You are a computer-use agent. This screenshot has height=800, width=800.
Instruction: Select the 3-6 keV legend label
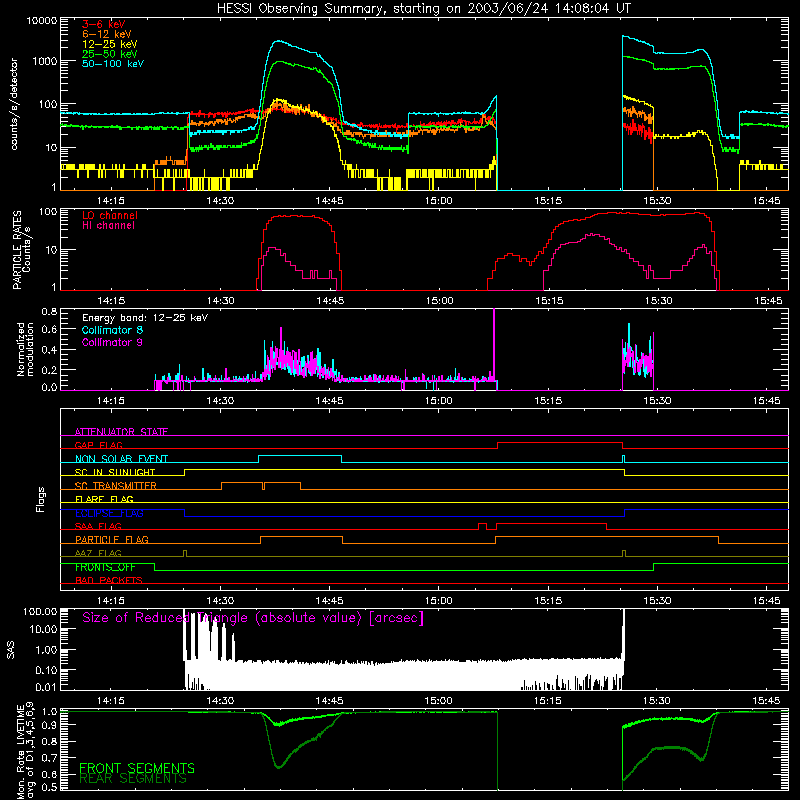(x=104, y=24)
